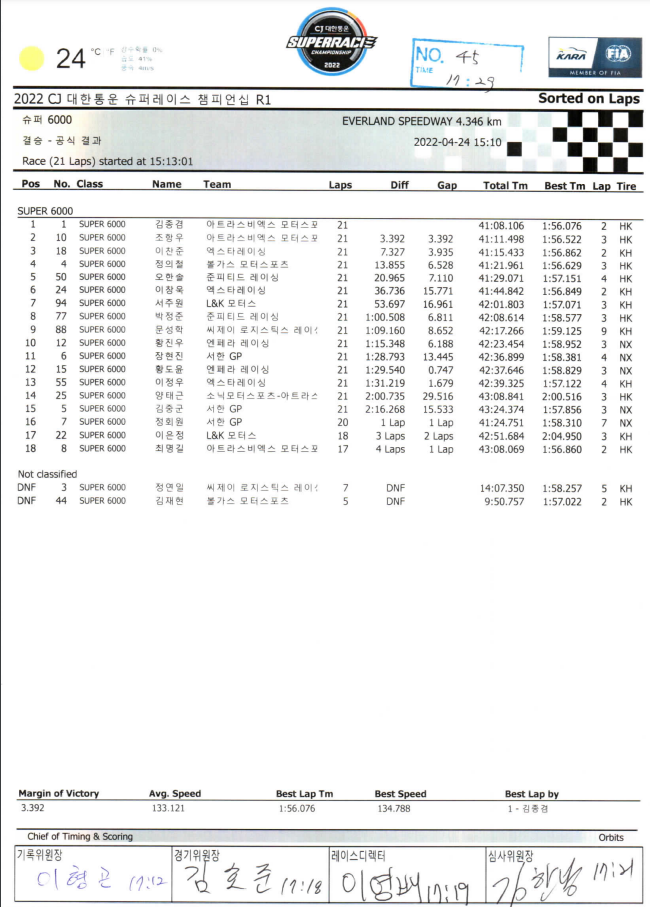Viewport: 650px width, 907px height.
Task: Select the driver name 김종겸 in position 1
Action: [169, 224]
